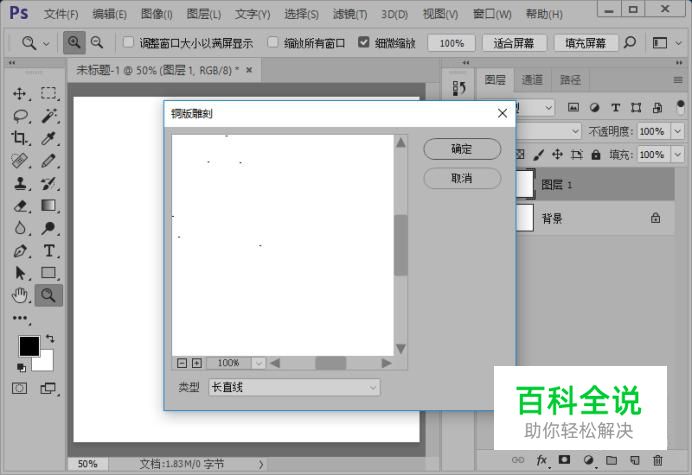Click the 100% zoom button
Viewport: 692px width, 475px height.
[451, 43]
